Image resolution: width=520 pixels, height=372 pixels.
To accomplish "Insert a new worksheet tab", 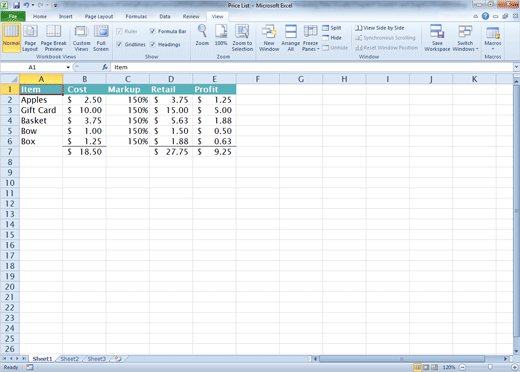I will click(x=118, y=359).
